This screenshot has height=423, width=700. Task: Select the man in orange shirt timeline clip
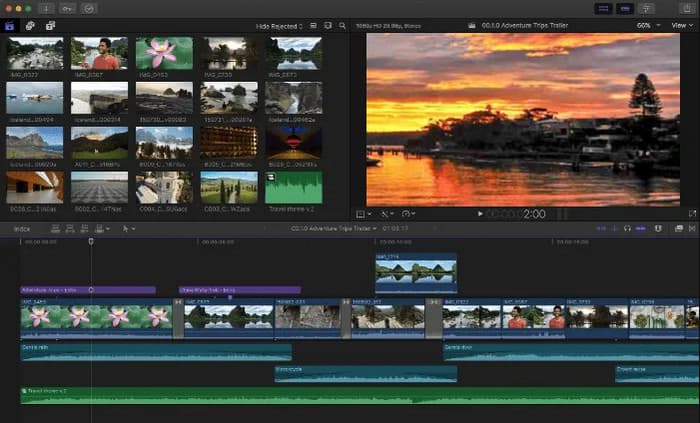(x=534, y=319)
